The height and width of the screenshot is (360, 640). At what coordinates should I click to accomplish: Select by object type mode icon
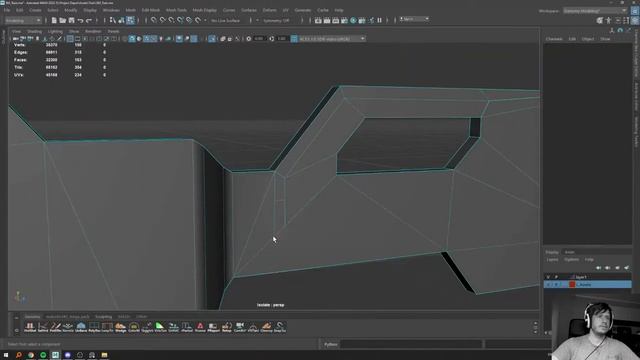coord(121,20)
